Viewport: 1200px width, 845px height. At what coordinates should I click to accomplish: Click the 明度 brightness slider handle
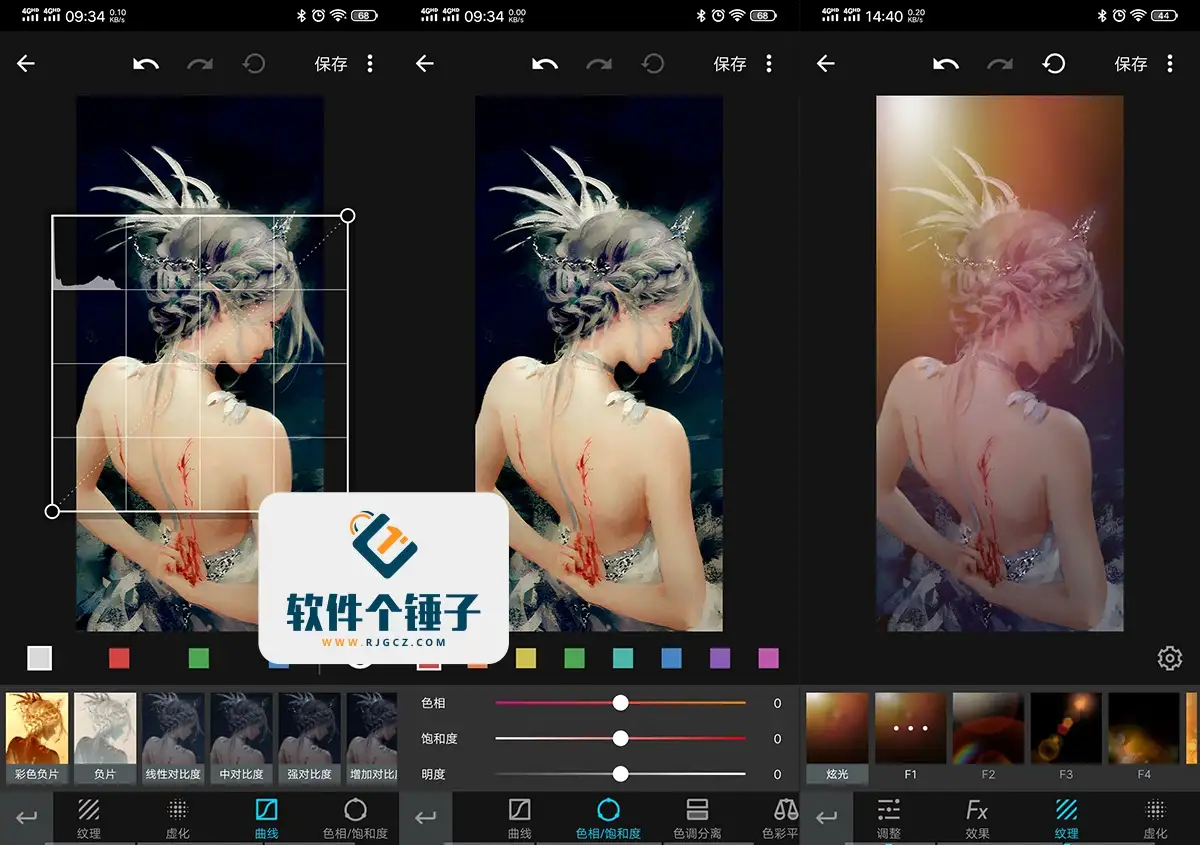tap(620, 774)
